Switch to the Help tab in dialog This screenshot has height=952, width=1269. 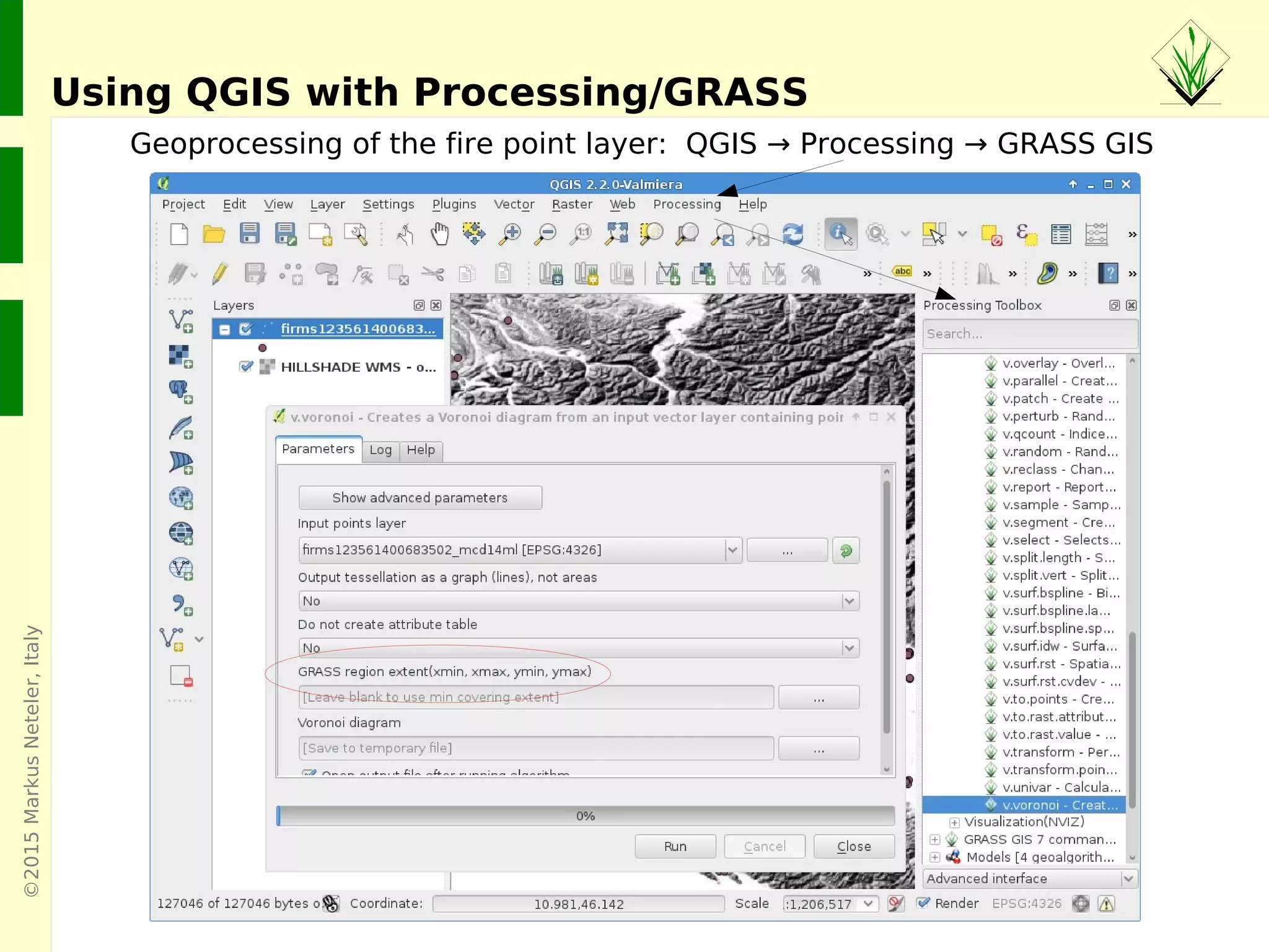tap(421, 450)
